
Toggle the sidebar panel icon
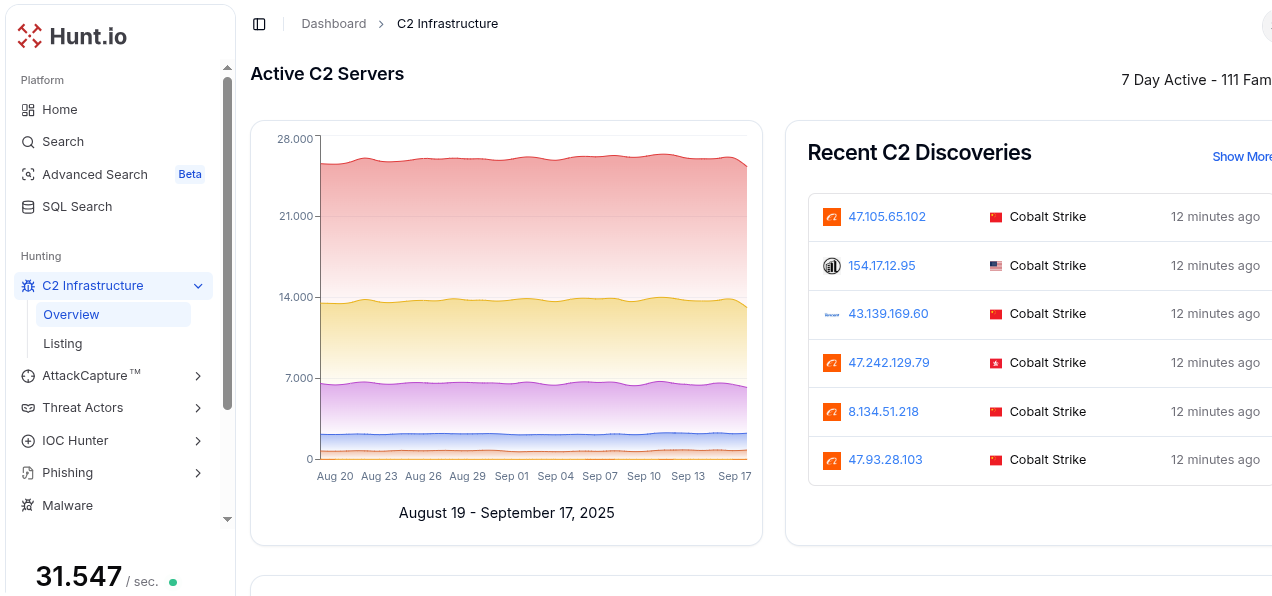[x=259, y=24]
